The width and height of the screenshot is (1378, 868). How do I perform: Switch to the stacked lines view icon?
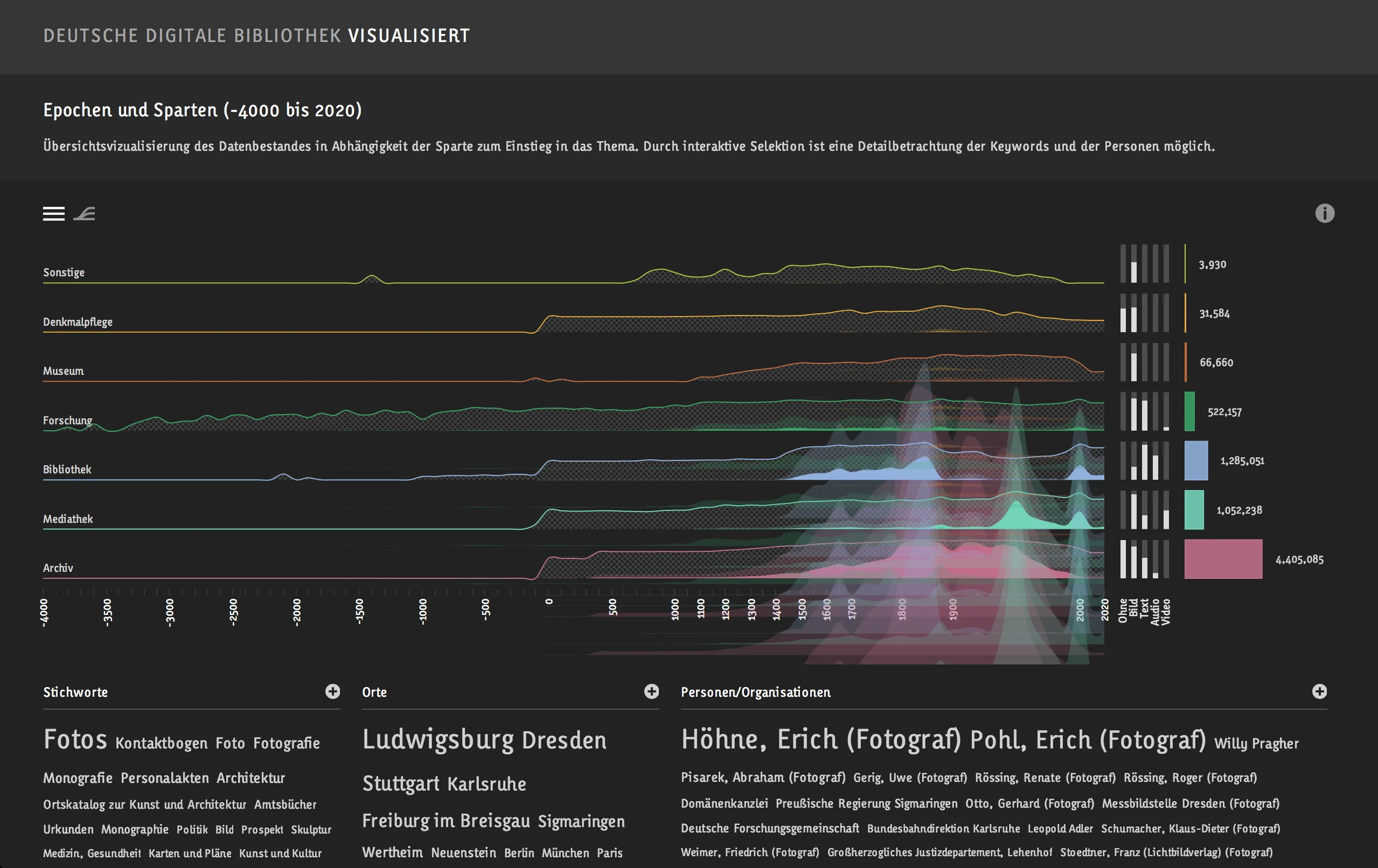coord(54,213)
